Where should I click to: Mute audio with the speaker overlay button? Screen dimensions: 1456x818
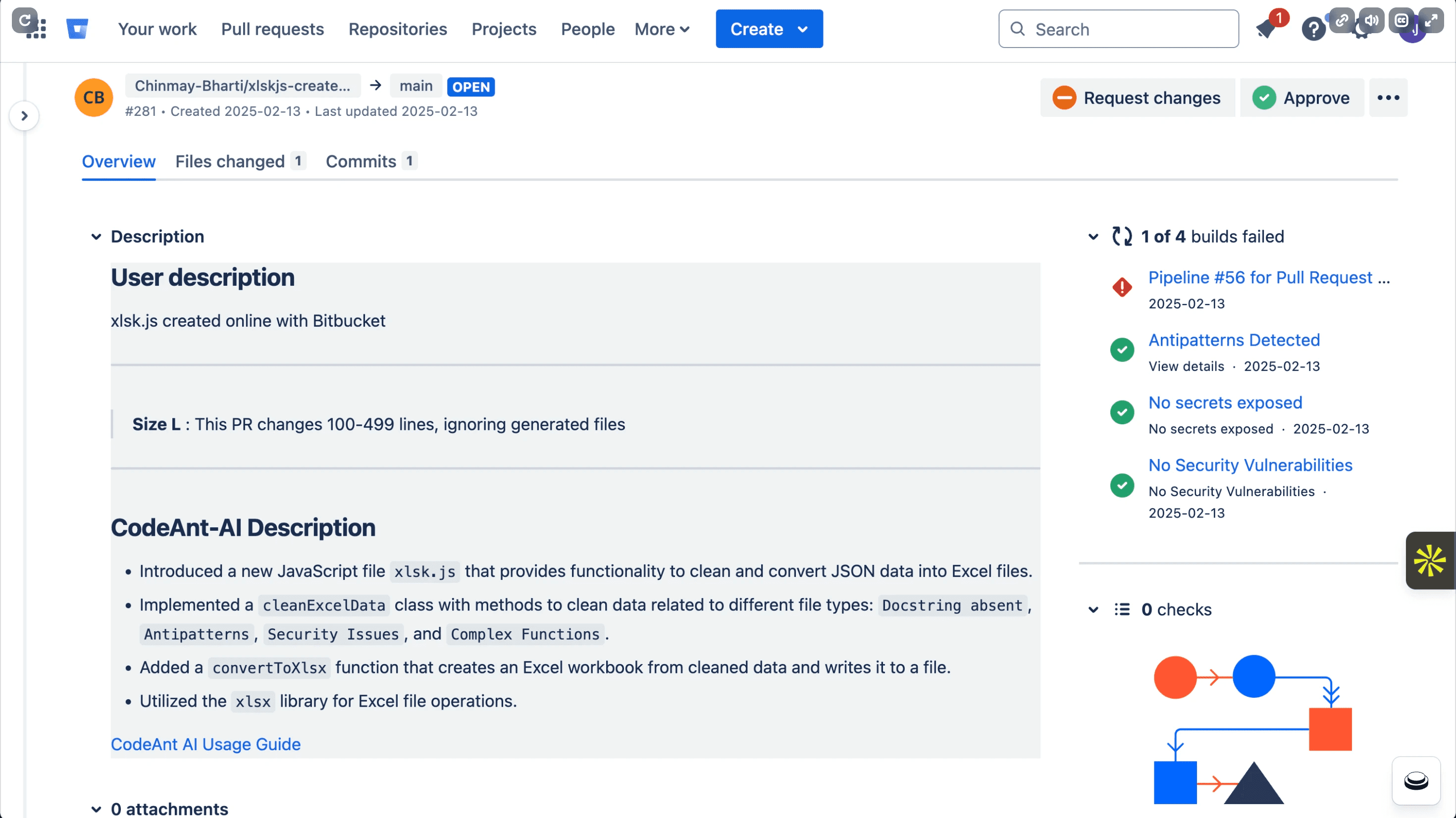pos(1371,21)
